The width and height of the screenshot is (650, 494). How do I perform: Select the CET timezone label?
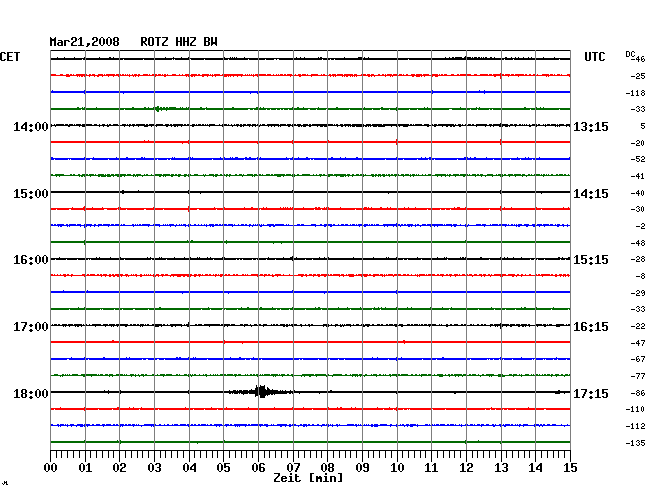[x=10, y=57]
